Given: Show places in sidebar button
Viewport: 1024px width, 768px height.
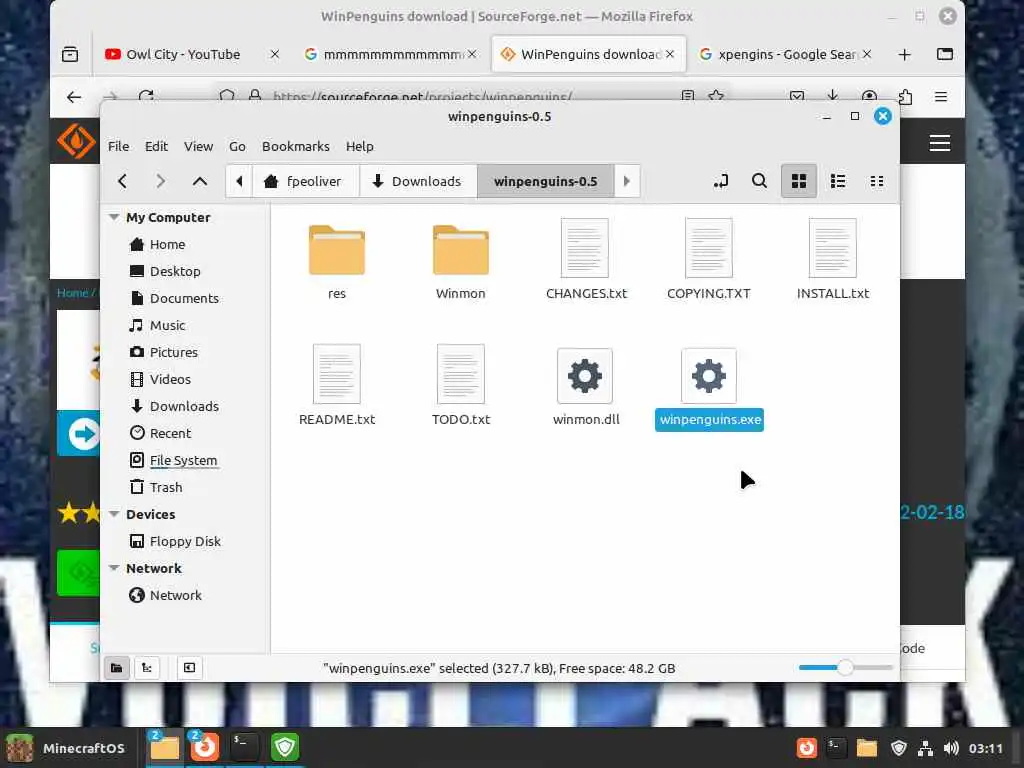Looking at the screenshot, I should point(116,667).
